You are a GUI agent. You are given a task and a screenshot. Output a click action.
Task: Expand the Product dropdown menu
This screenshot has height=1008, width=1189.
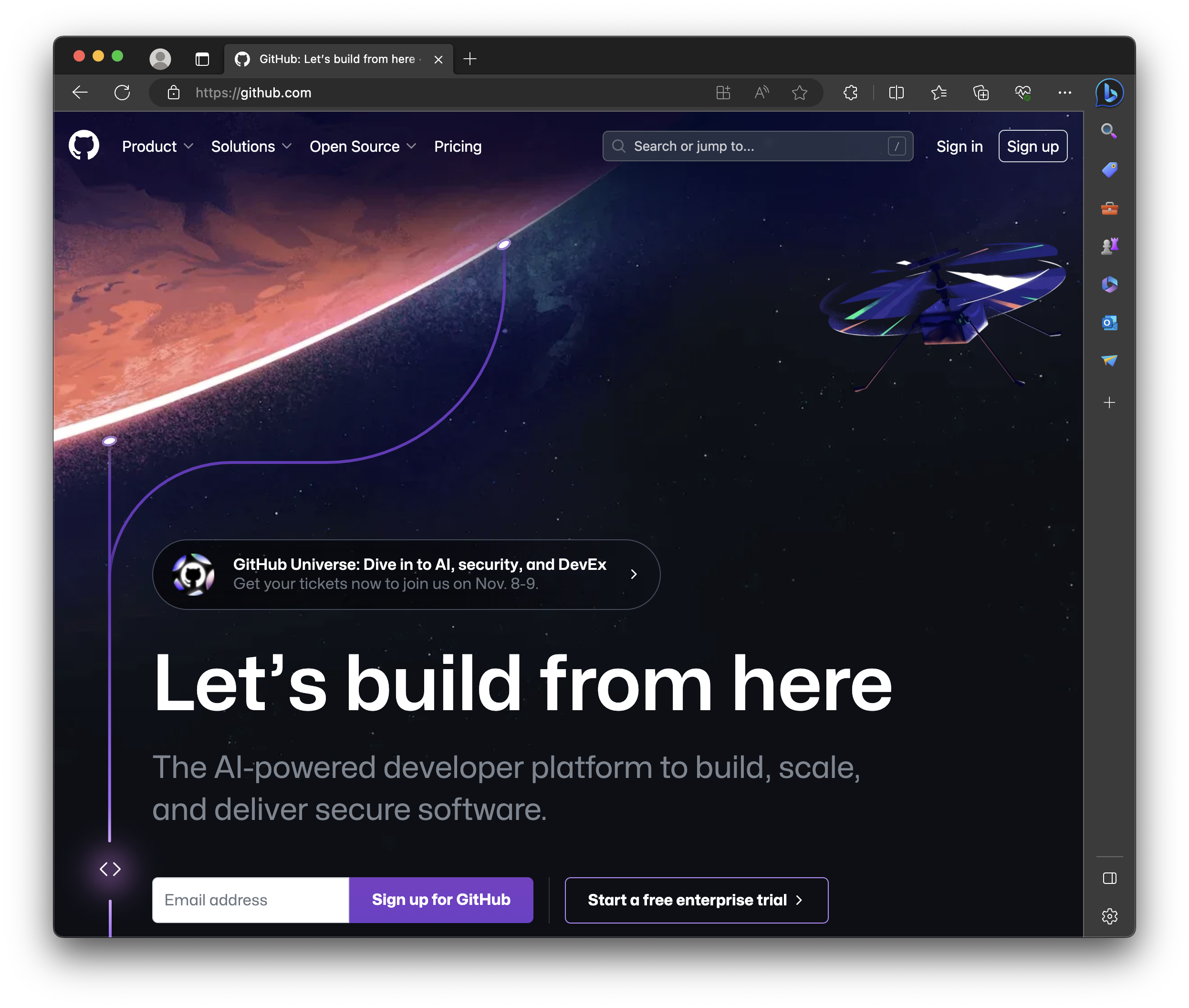click(x=157, y=147)
